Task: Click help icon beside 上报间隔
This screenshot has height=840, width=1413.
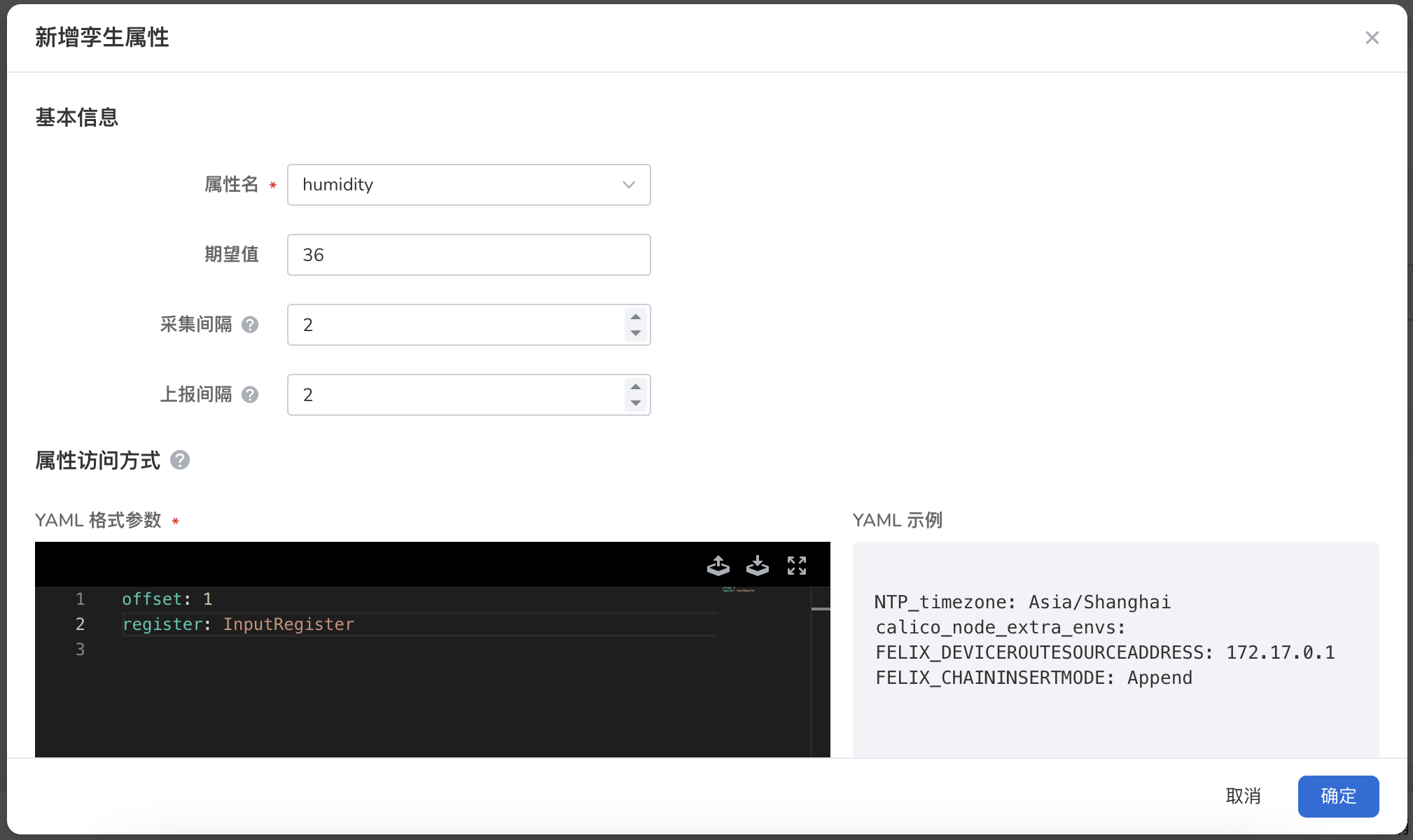Action: [250, 395]
